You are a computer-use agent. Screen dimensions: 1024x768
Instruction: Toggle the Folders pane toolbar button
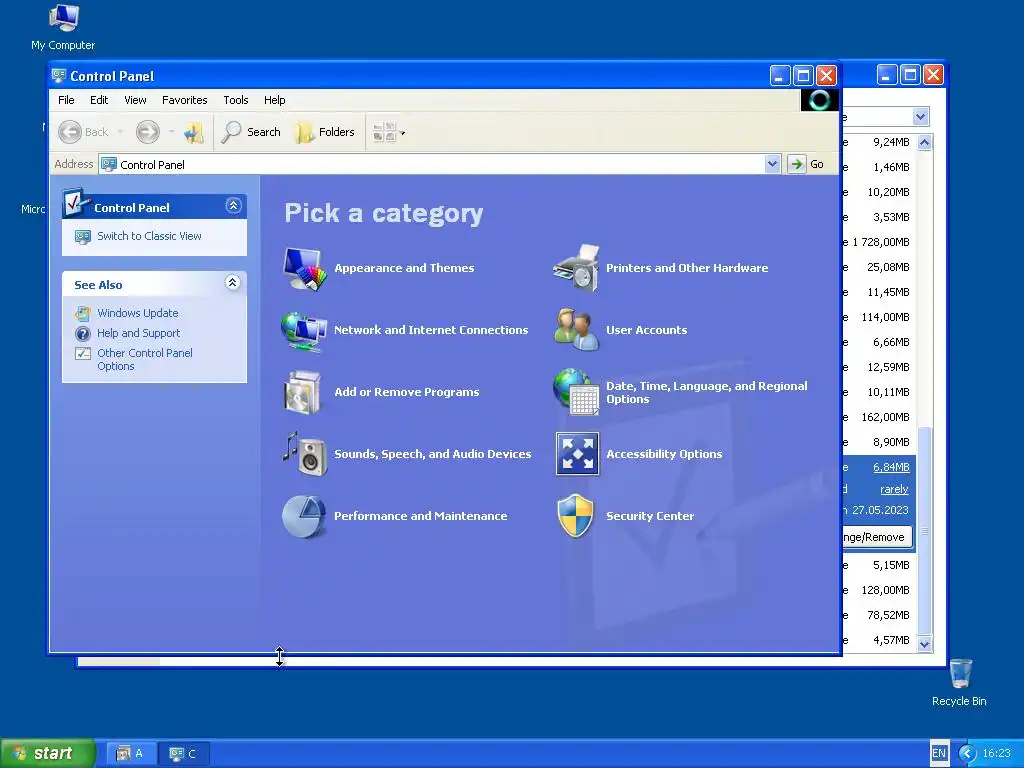[325, 132]
